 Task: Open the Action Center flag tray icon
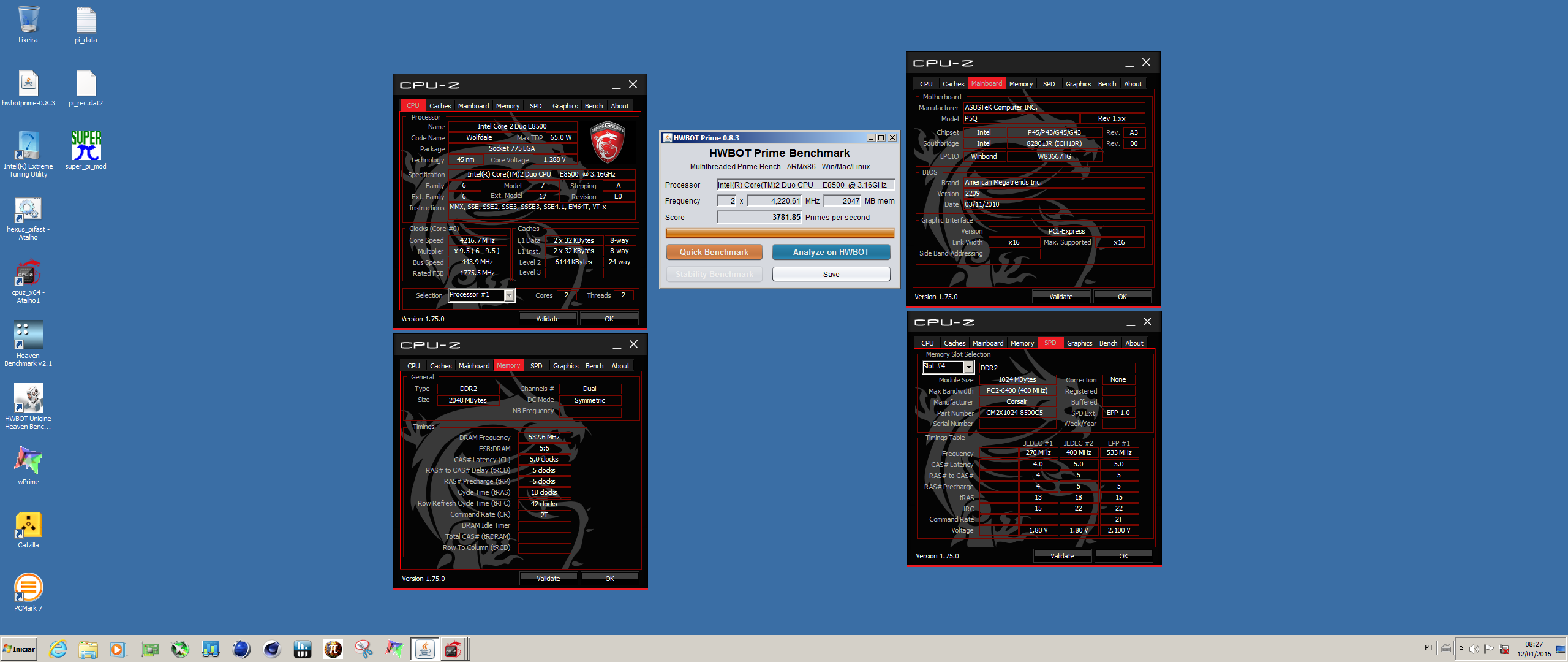pyautogui.click(x=1489, y=649)
